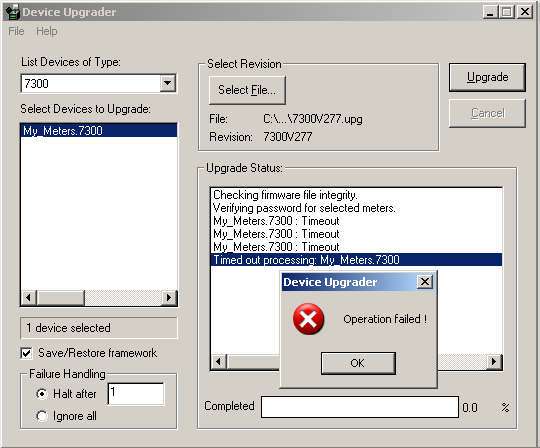This screenshot has height=448, width=540.
Task: Click the Upgrade button
Action: click(487, 77)
